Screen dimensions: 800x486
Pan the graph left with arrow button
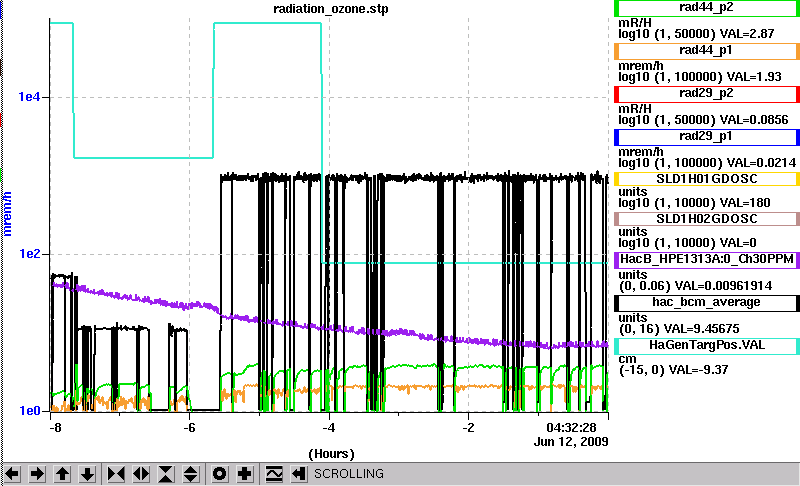pos(12,474)
